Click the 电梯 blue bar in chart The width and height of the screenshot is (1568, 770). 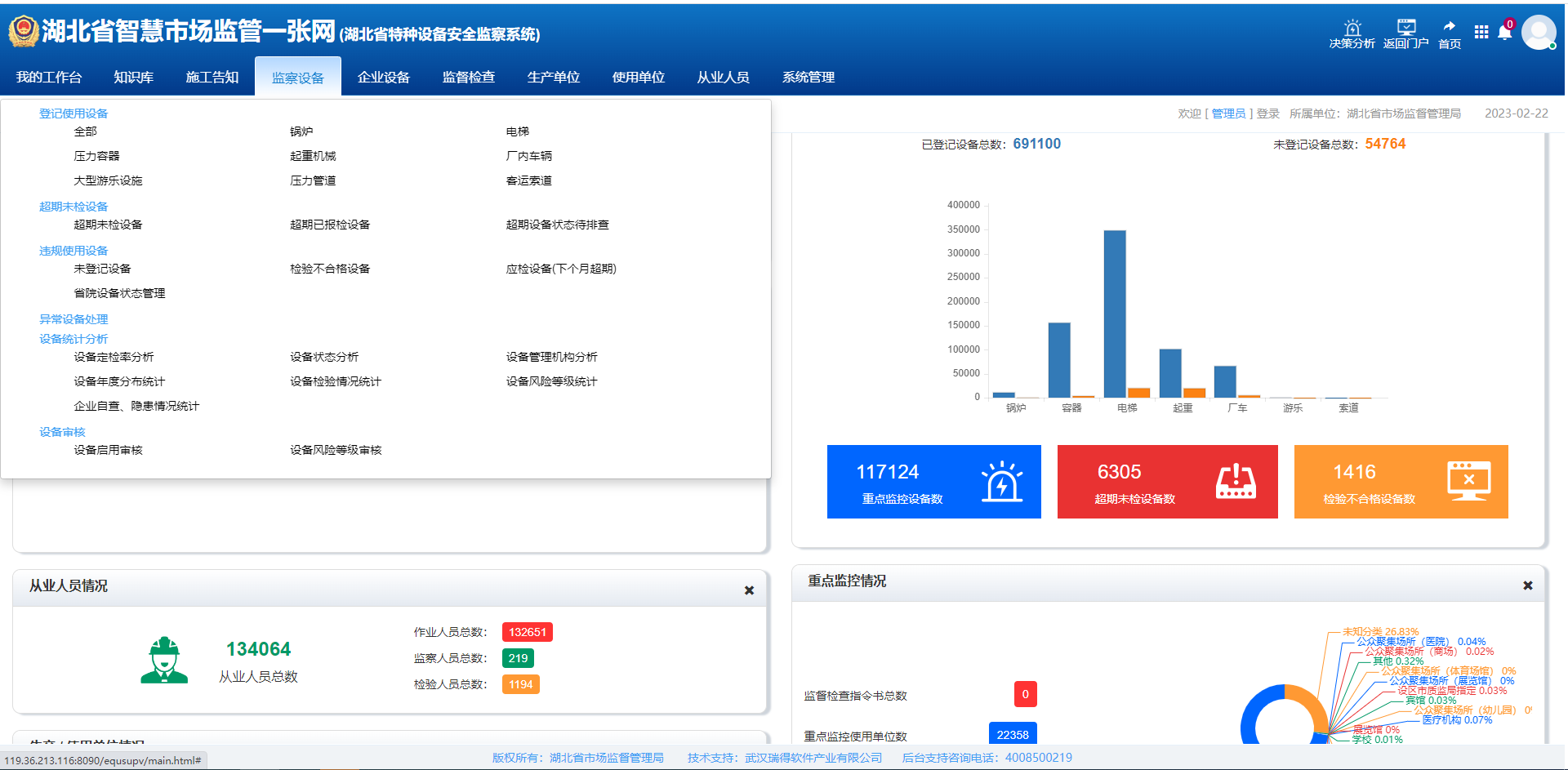(1115, 314)
